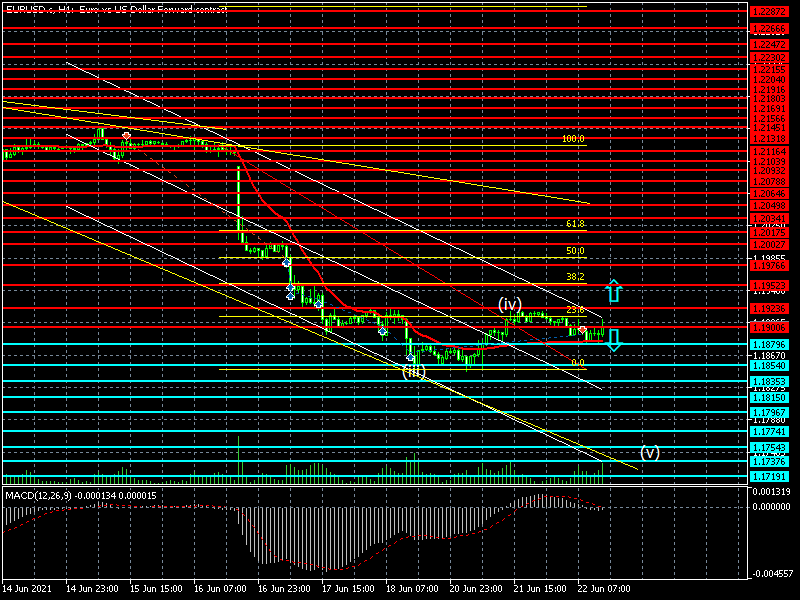
Task: Click the 38.2 Fibonacci level label
Action: pos(576,277)
